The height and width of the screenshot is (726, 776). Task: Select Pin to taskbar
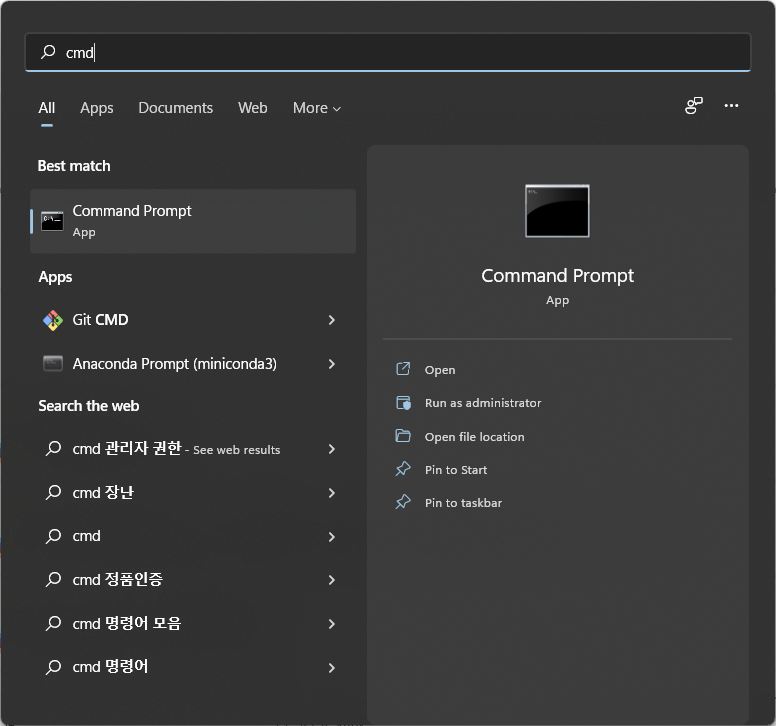coord(463,503)
